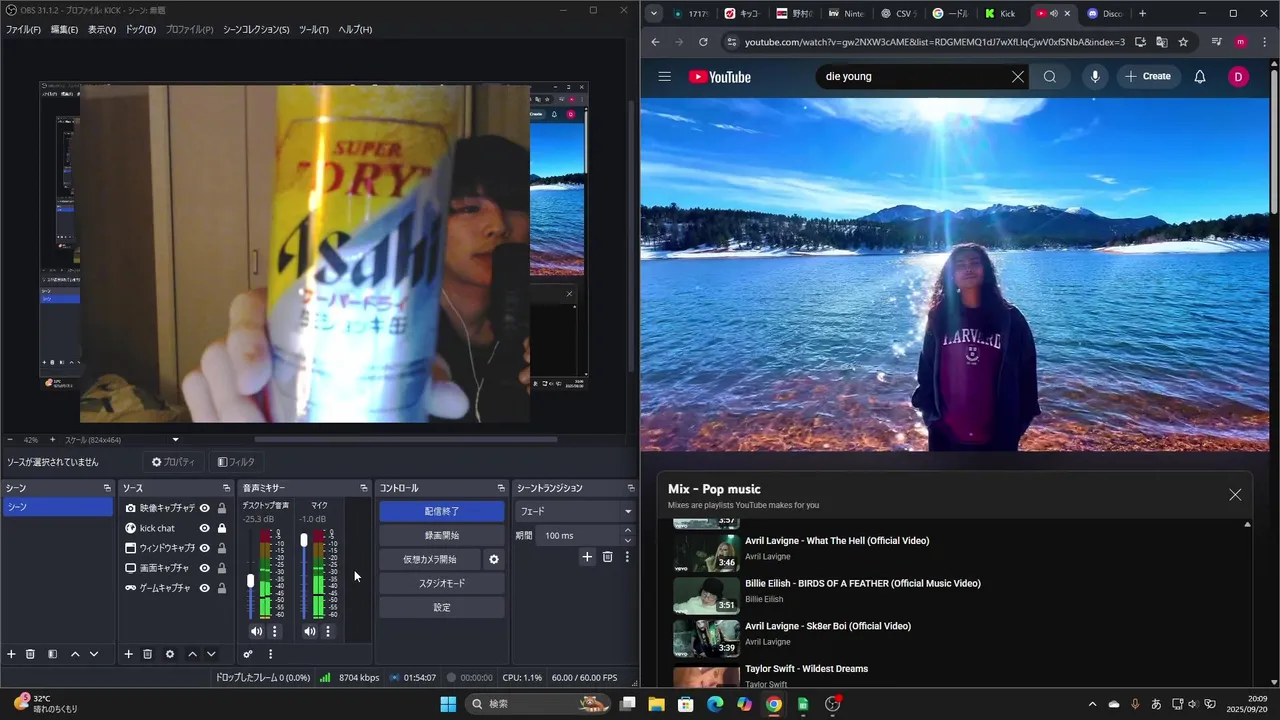Open advanced audio properties gears icon
This screenshot has height=720, width=1280.
tap(248, 654)
